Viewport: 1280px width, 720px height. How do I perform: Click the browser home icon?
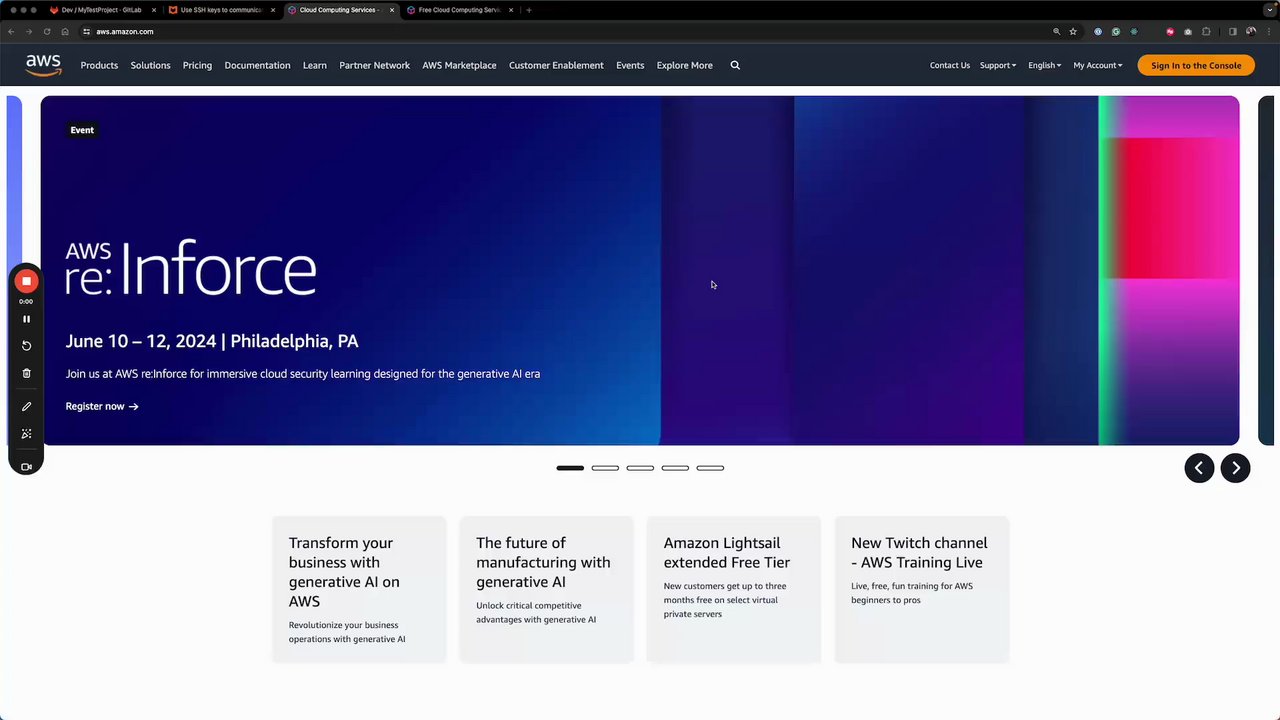[65, 32]
